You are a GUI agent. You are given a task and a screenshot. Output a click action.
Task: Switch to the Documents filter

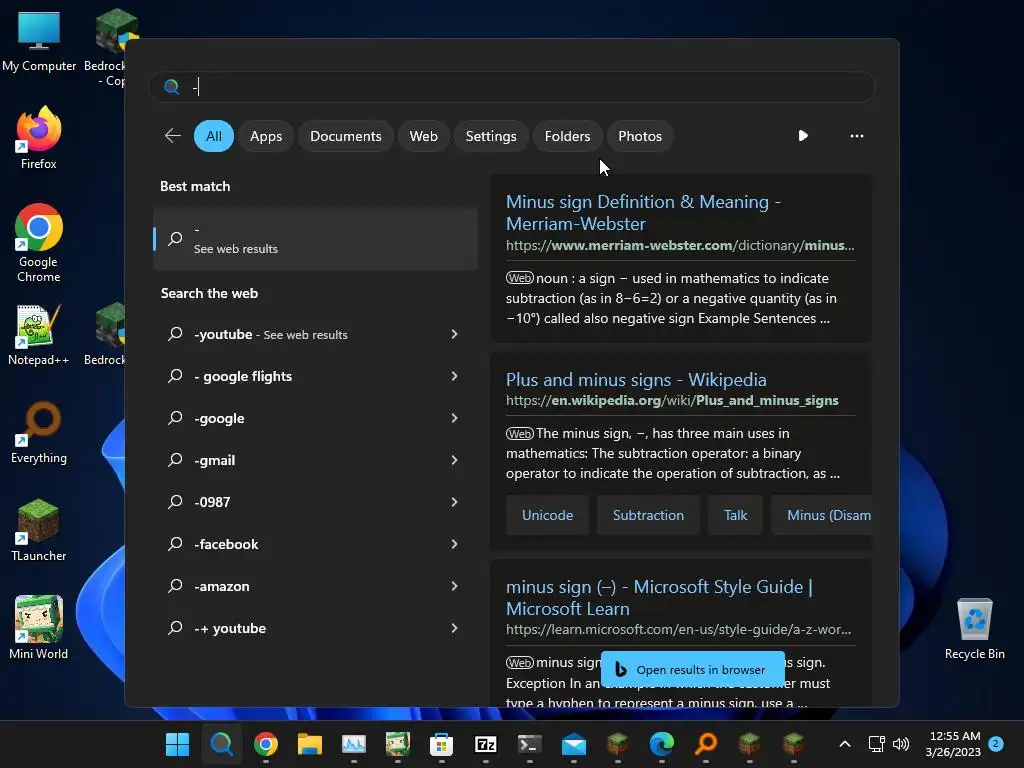(x=345, y=136)
